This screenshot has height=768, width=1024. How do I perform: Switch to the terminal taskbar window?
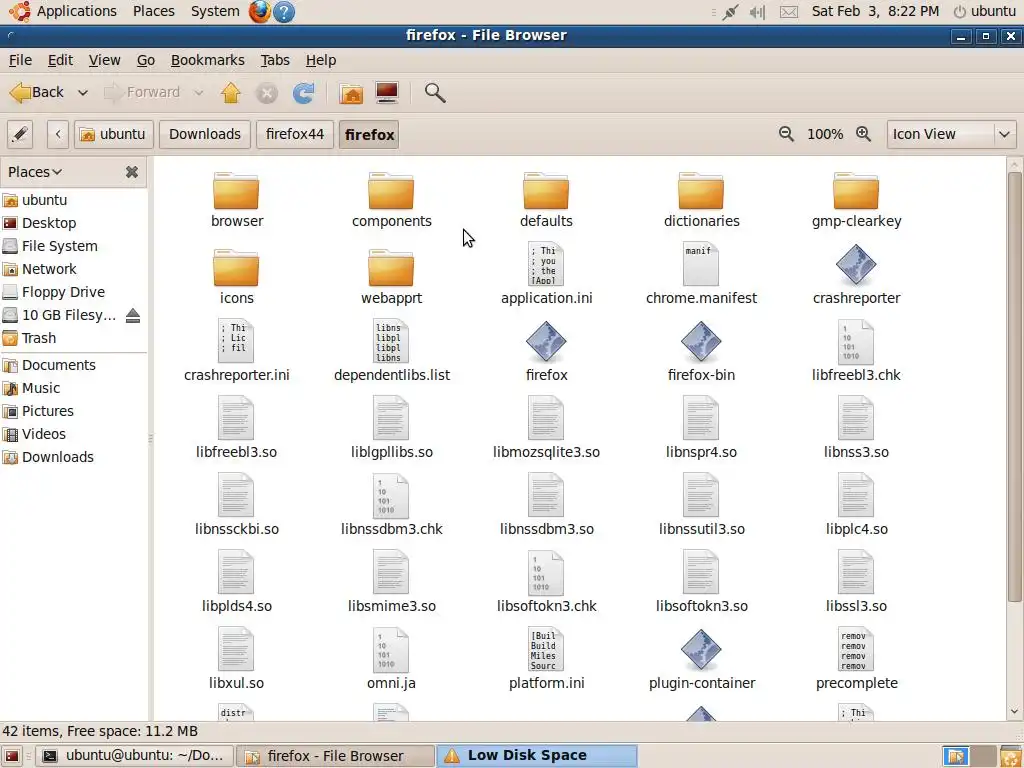point(134,756)
